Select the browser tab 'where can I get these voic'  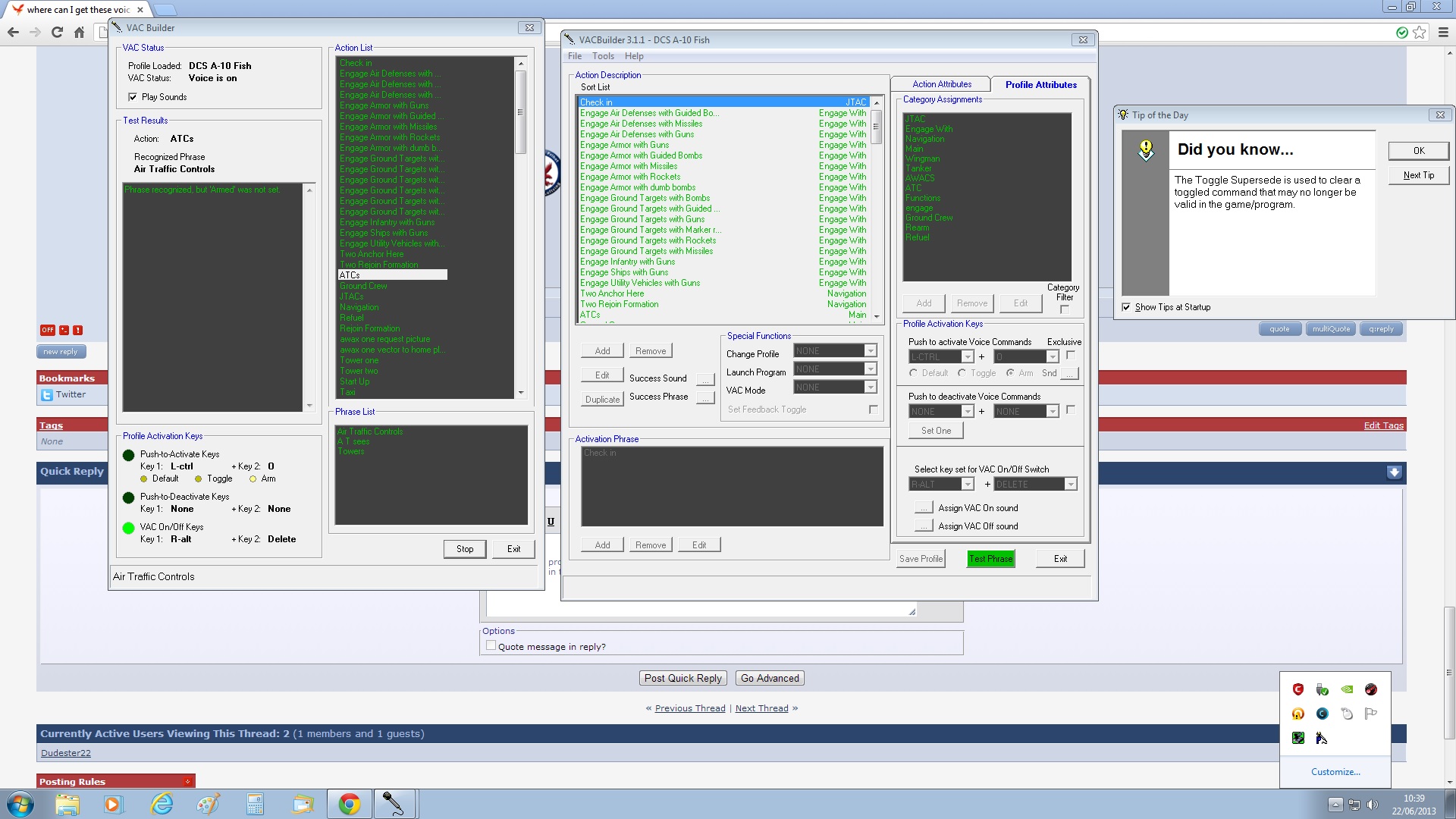pyautogui.click(x=78, y=10)
